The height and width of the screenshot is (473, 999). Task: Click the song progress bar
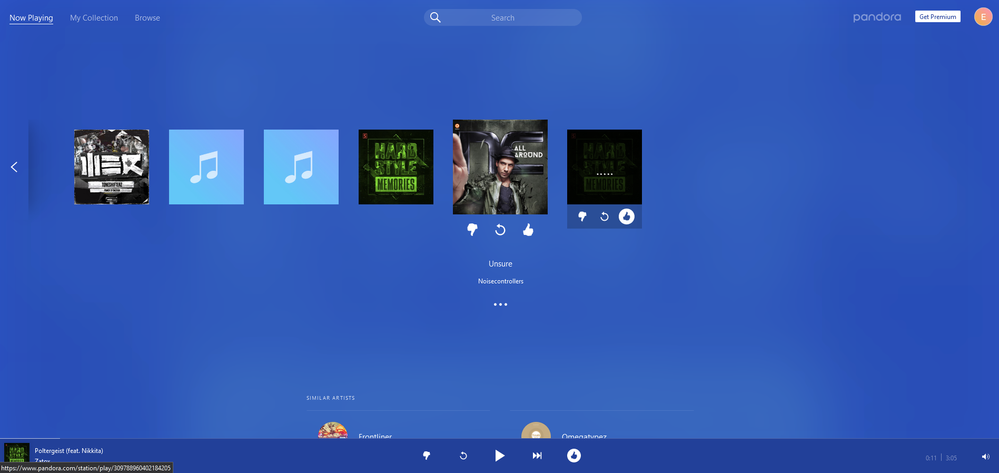(x=500, y=439)
